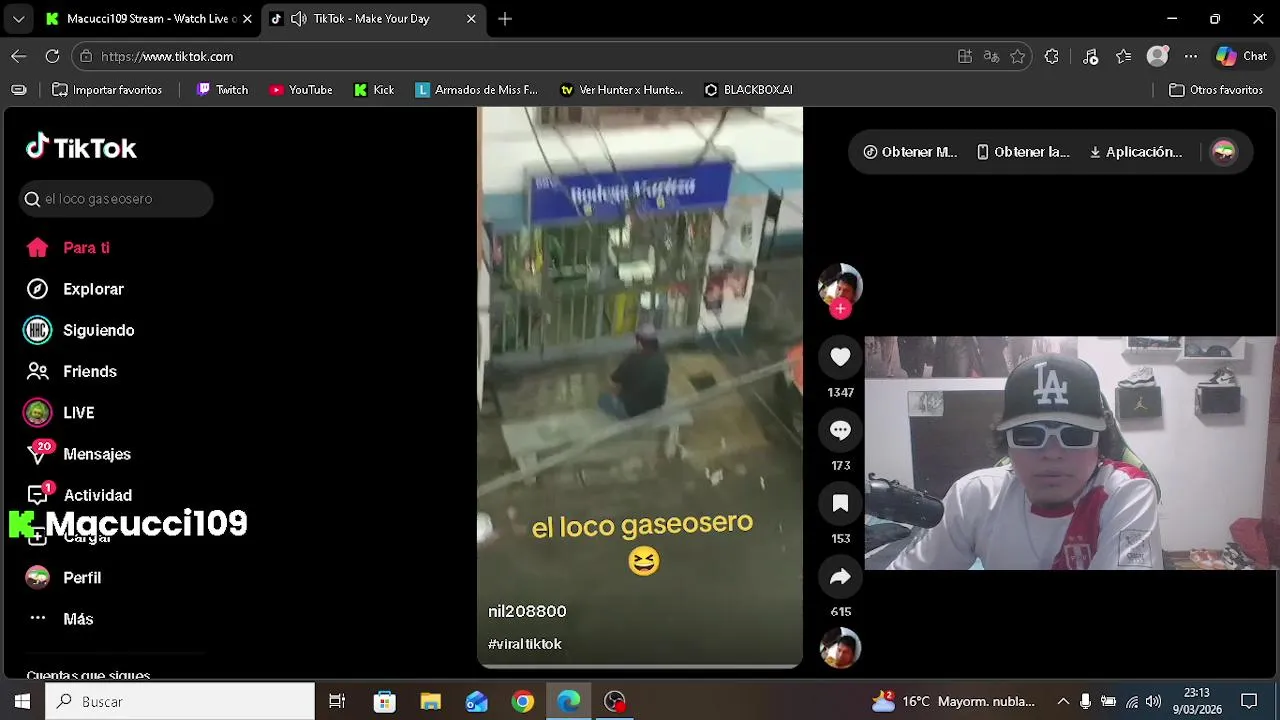Image resolution: width=1280 pixels, height=720 pixels.
Task: Open Explorar in TikTok sidebar
Action: point(75,289)
